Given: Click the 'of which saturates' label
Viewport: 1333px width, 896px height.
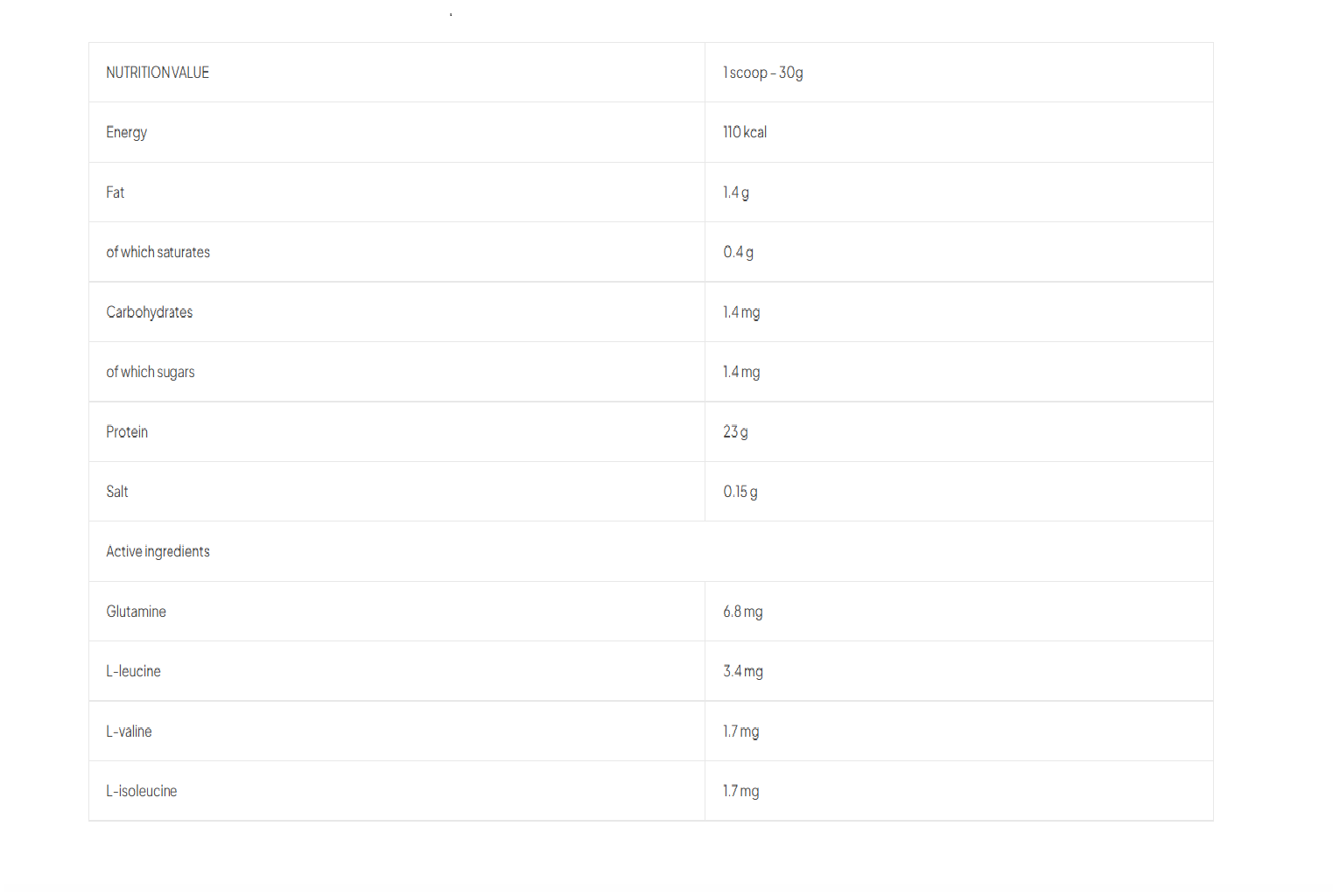Looking at the screenshot, I should pyautogui.click(x=158, y=252).
